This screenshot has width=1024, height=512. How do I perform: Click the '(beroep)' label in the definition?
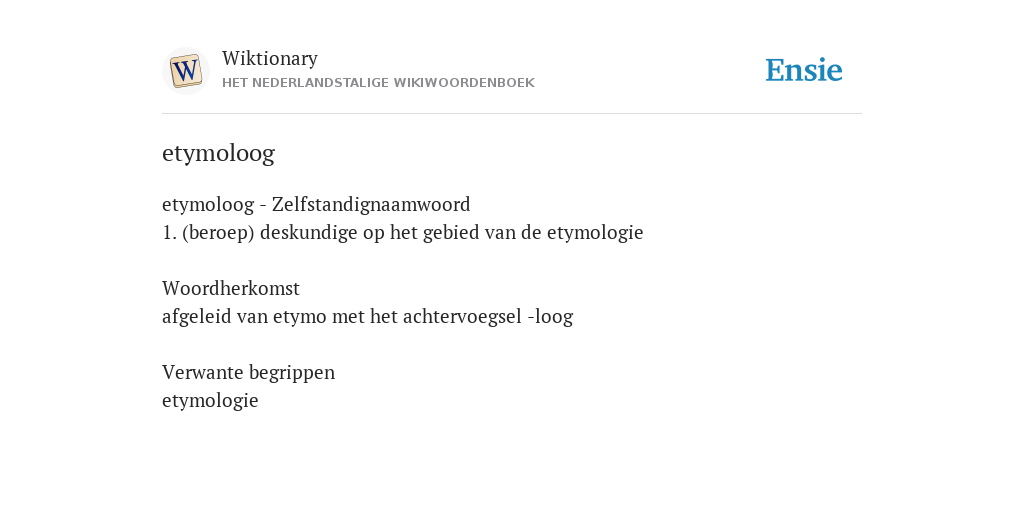coord(218,232)
